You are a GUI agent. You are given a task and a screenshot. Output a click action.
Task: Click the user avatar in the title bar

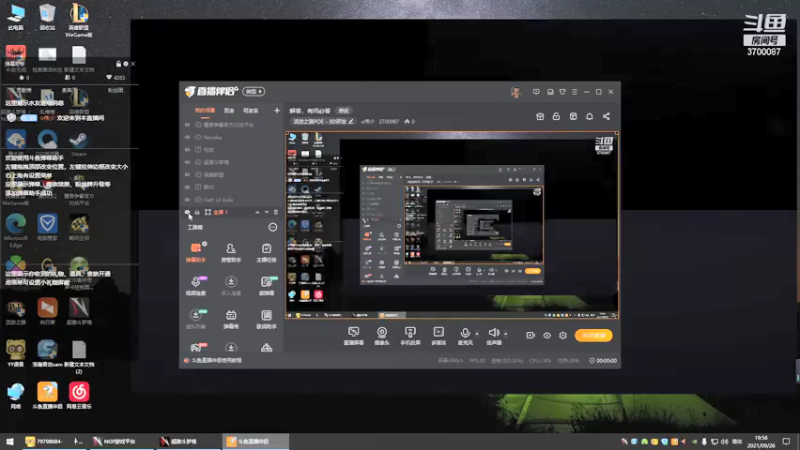pyautogui.click(x=516, y=92)
